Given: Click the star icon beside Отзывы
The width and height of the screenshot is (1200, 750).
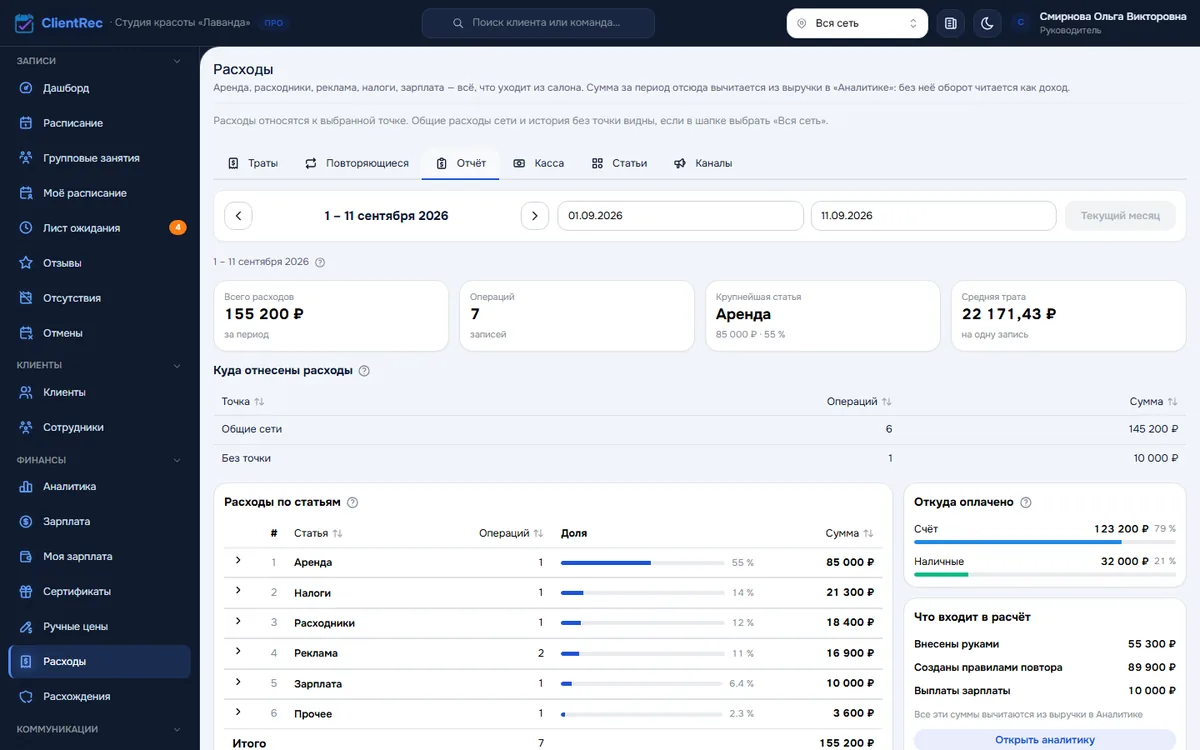Looking at the screenshot, I should [26, 263].
